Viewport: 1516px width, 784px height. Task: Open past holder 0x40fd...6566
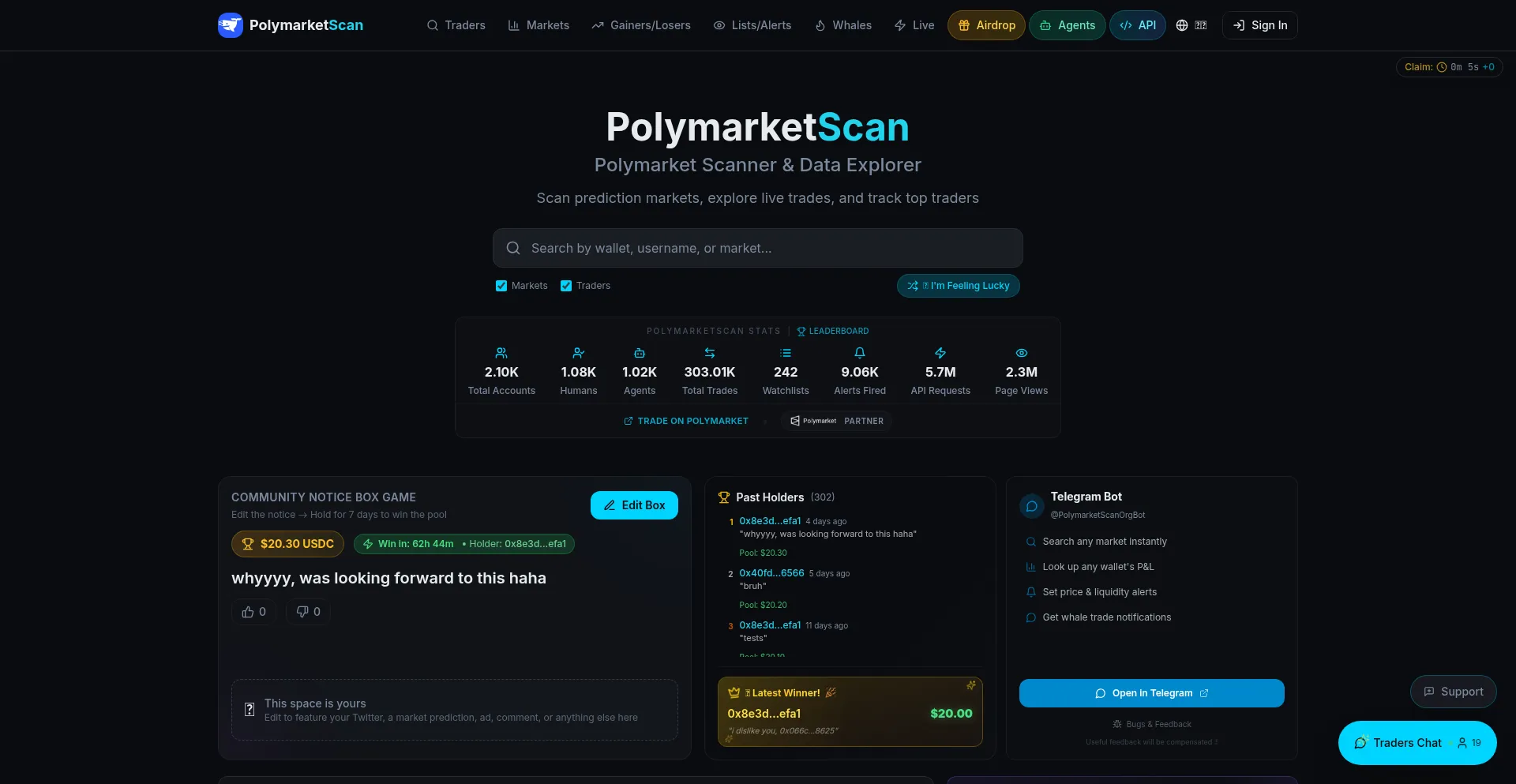tap(771, 573)
